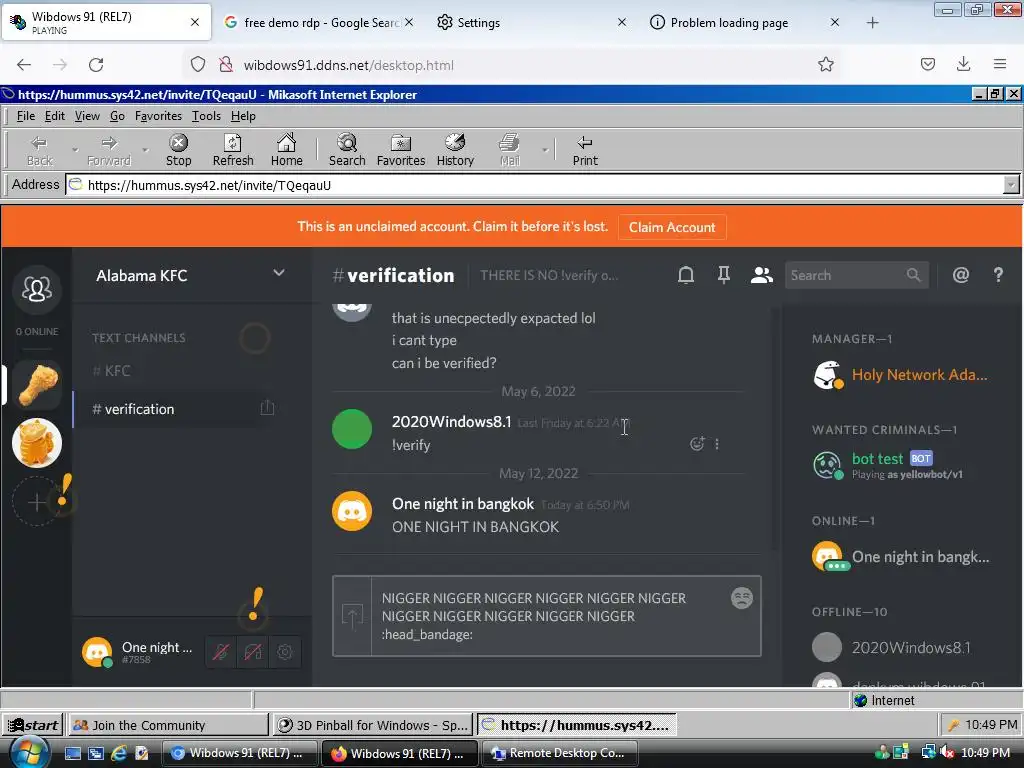
Task: Expand the Forward button history dropdown arrow
Action: tap(145, 150)
